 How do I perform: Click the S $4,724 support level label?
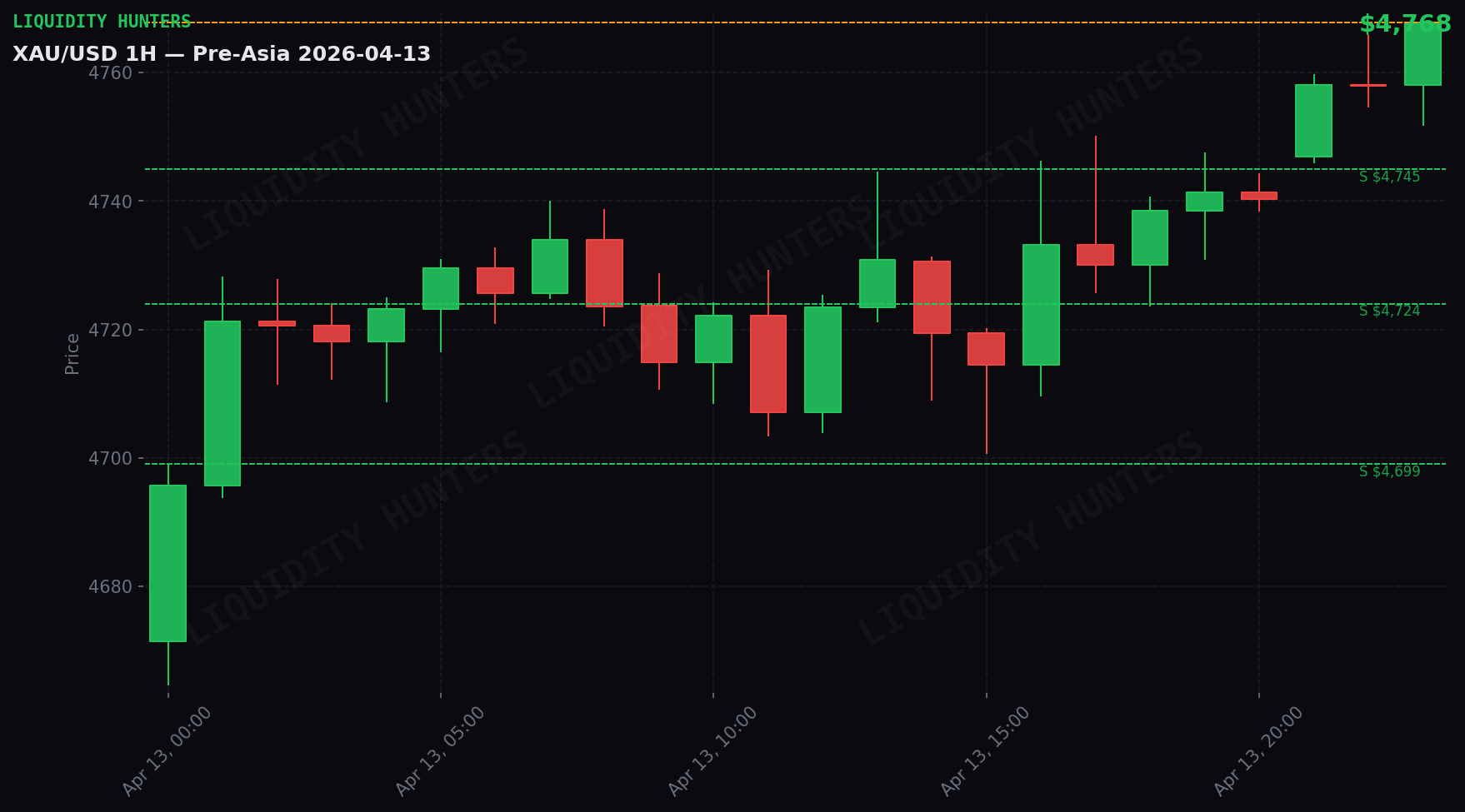tap(1390, 311)
